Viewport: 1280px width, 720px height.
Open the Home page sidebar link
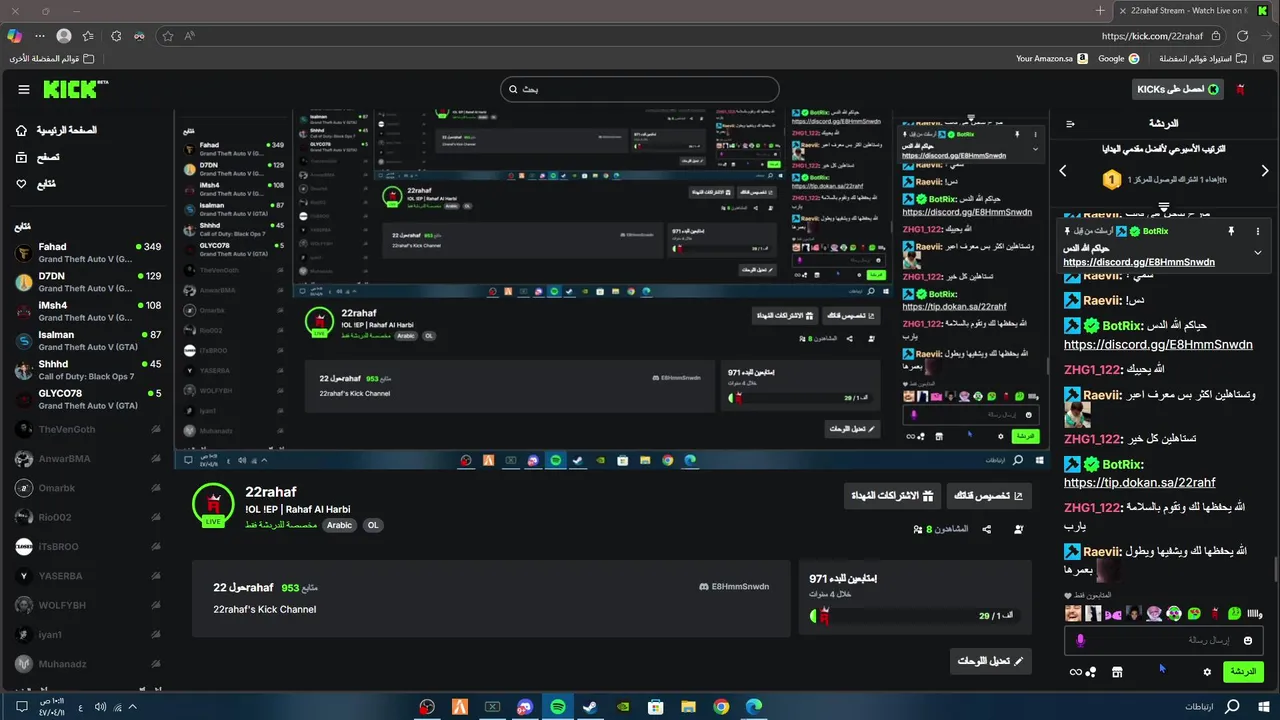[x=57, y=131]
